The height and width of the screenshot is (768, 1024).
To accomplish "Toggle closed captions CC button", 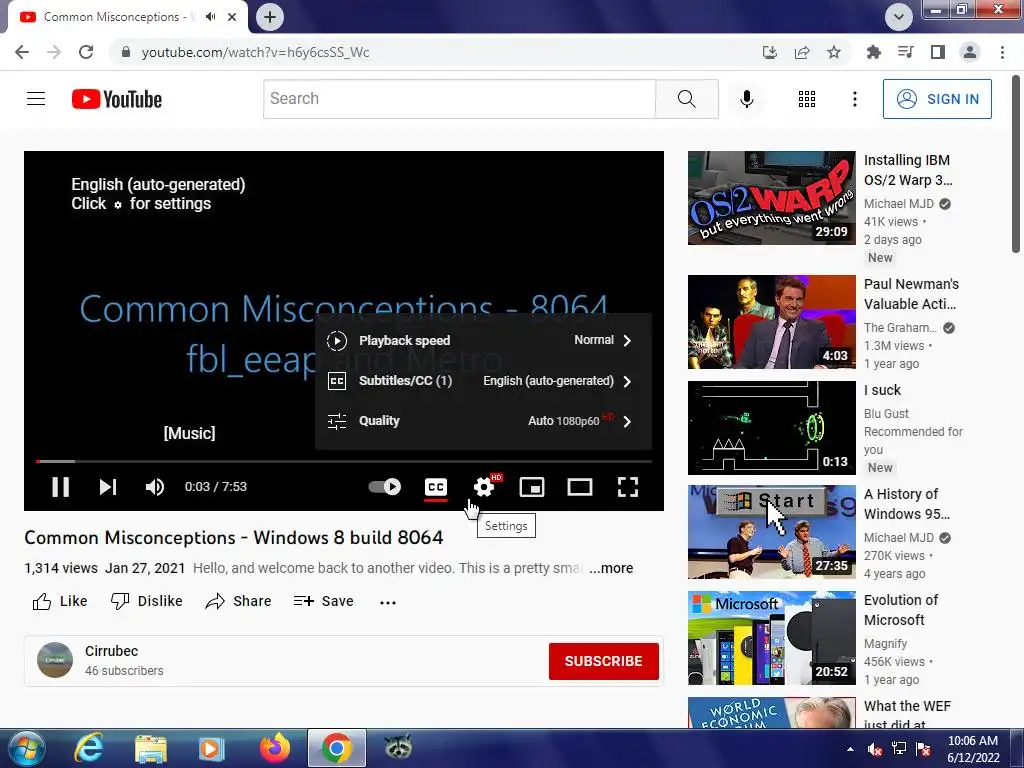I will click(436, 487).
